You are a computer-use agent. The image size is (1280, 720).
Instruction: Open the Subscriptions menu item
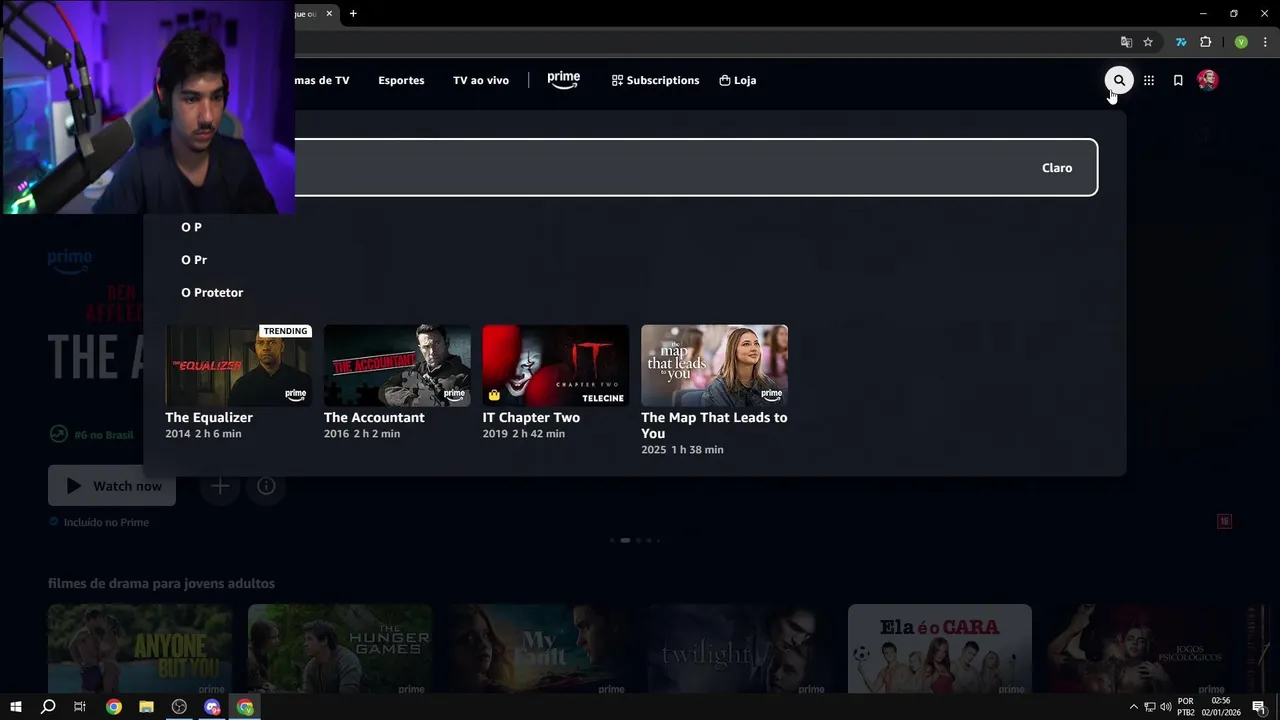655,80
